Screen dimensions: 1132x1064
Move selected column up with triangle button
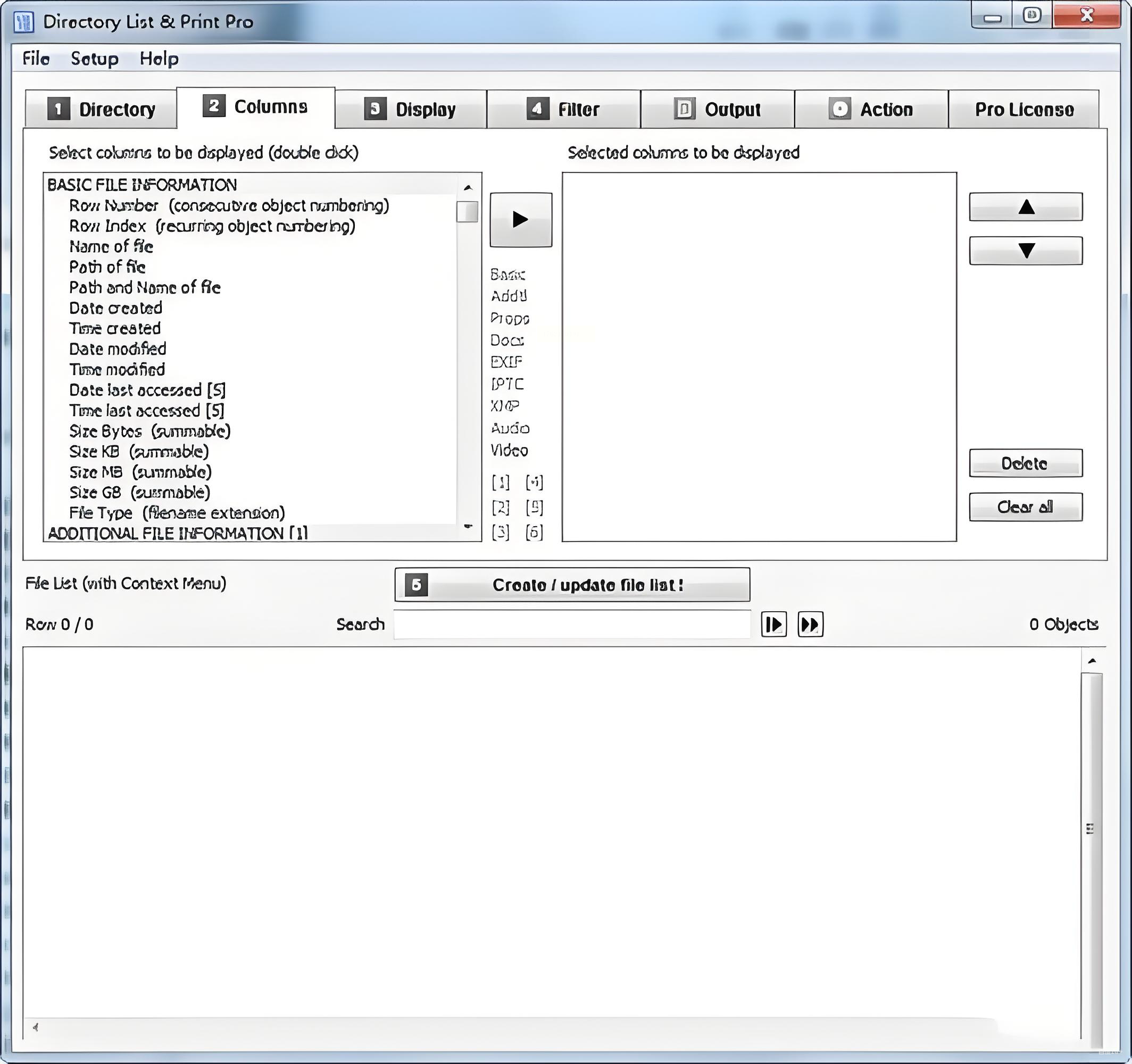pyautogui.click(x=1026, y=207)
